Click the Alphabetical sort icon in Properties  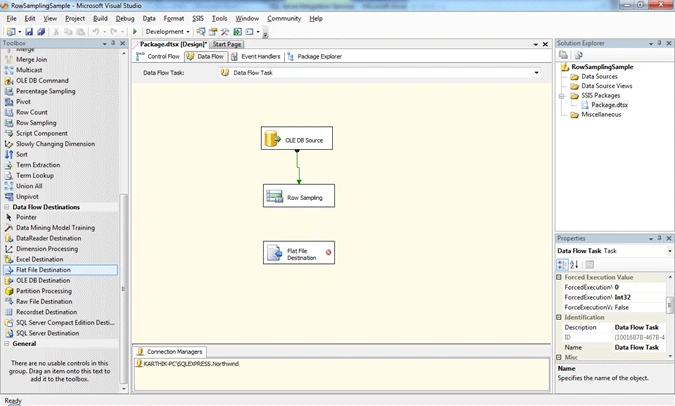(x=574, y=264)
